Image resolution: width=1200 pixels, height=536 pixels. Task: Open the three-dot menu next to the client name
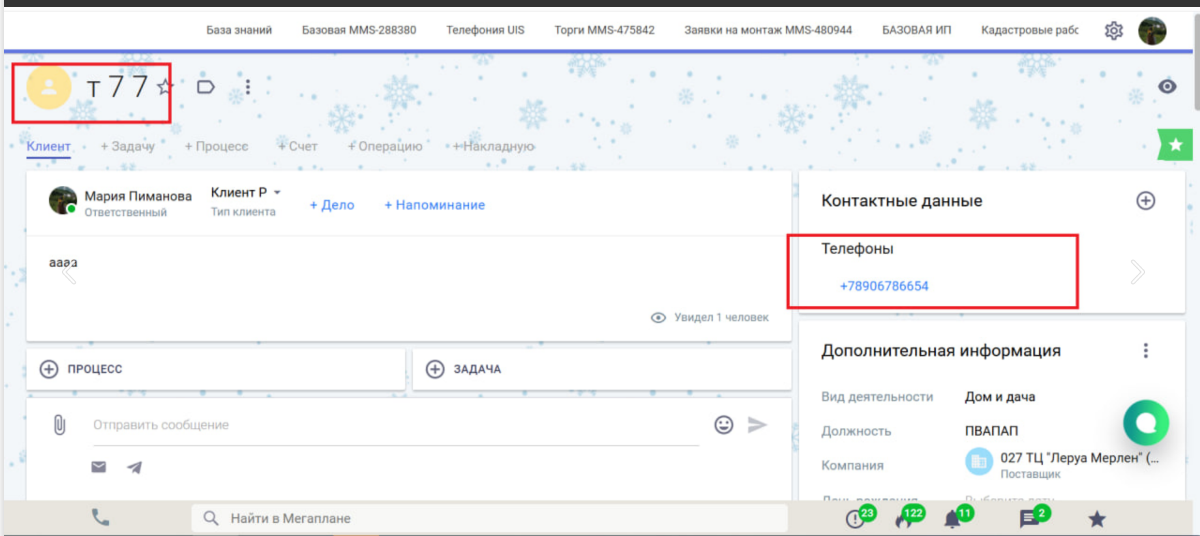tap(248, 87)
